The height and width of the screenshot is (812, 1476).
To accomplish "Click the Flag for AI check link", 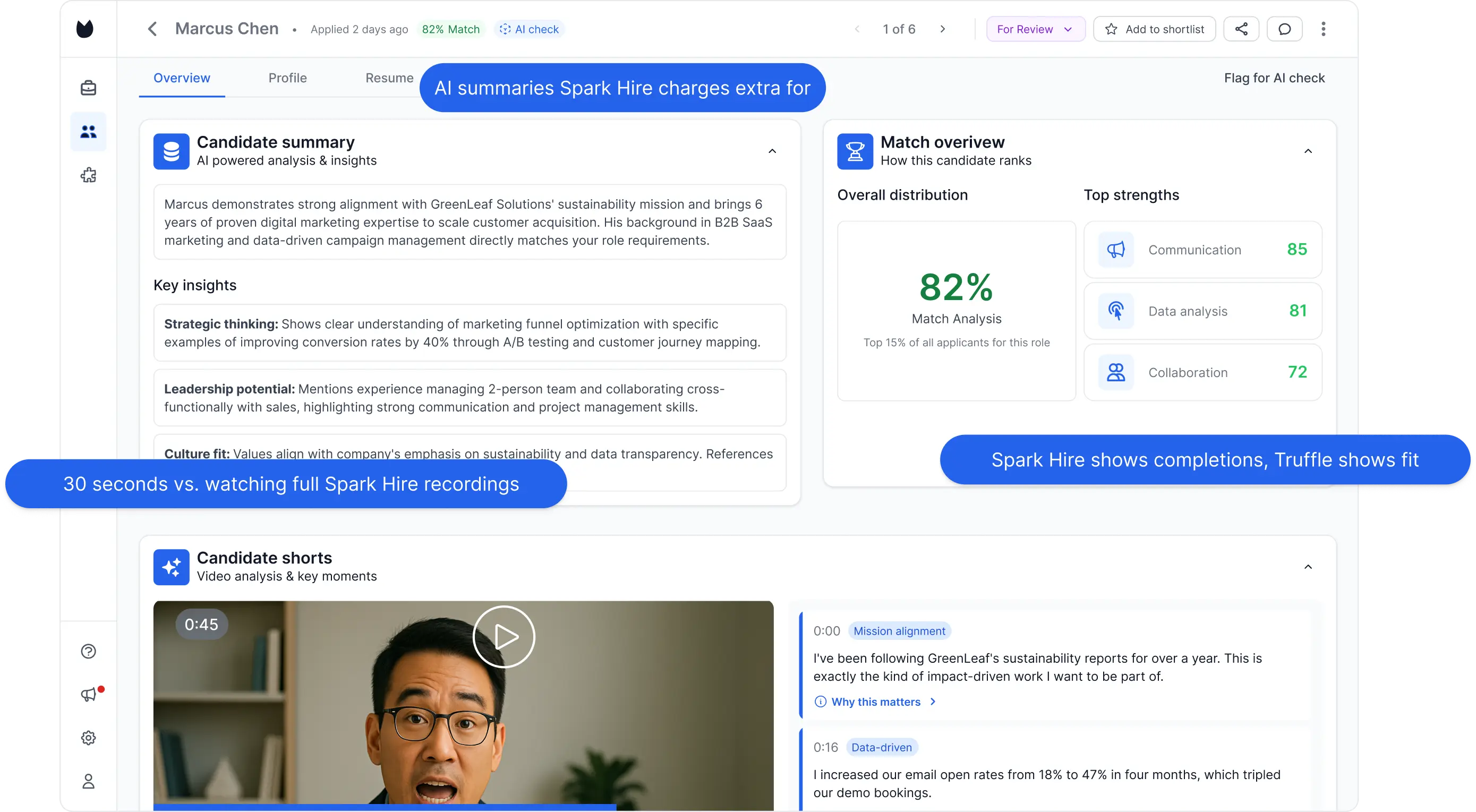I will coord(1274,78).
